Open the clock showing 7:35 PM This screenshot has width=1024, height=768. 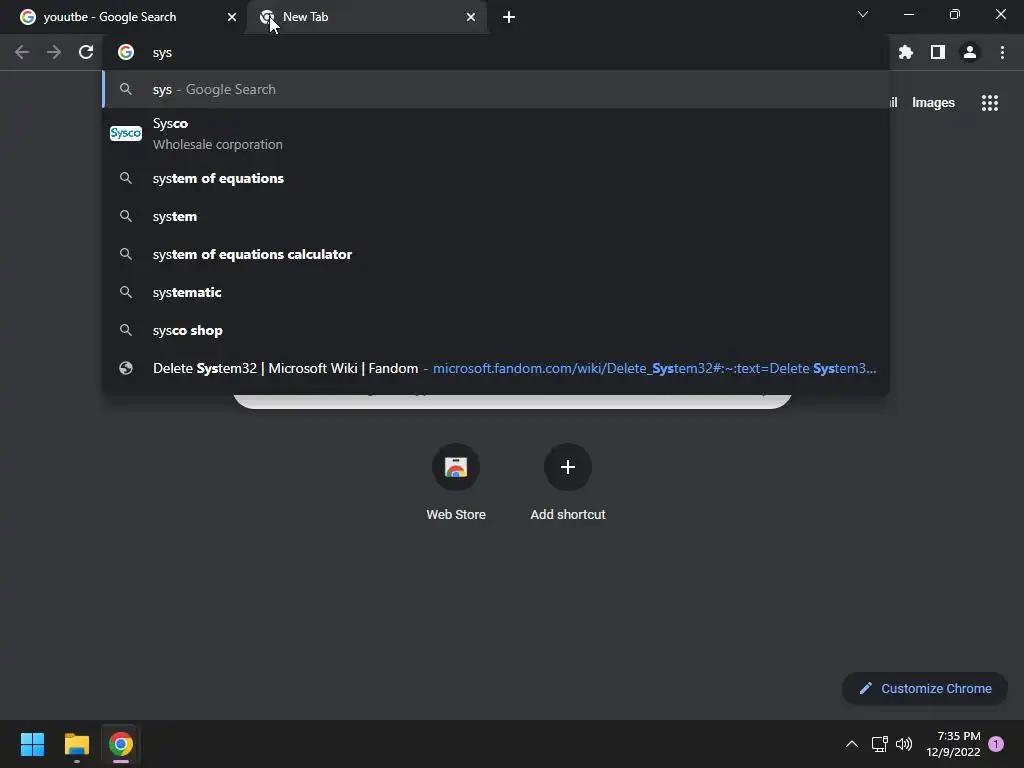tap(953, 744)
